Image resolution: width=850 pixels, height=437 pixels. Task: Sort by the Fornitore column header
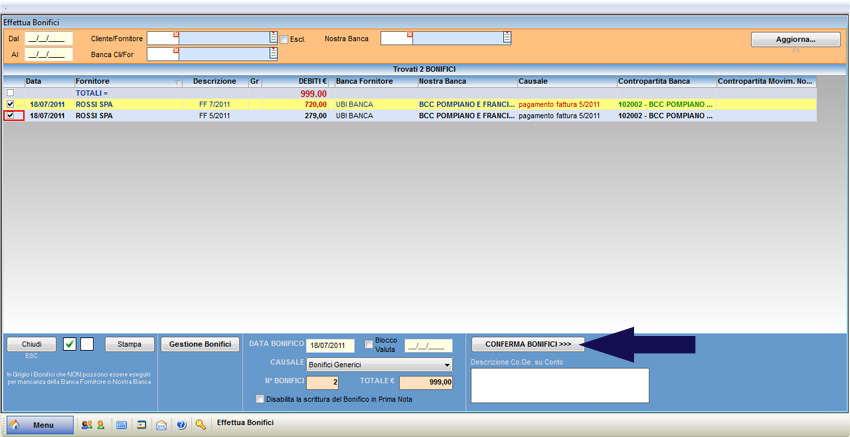pyautogui.click(x=92, y=81)
